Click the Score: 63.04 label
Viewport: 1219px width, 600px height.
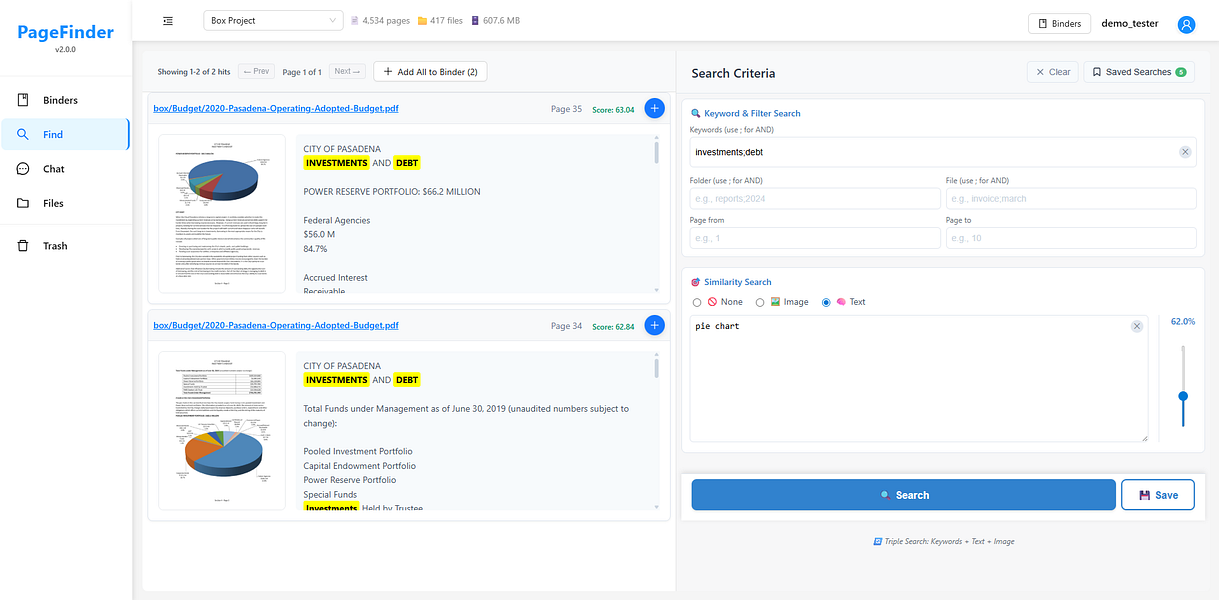[613, 109]
